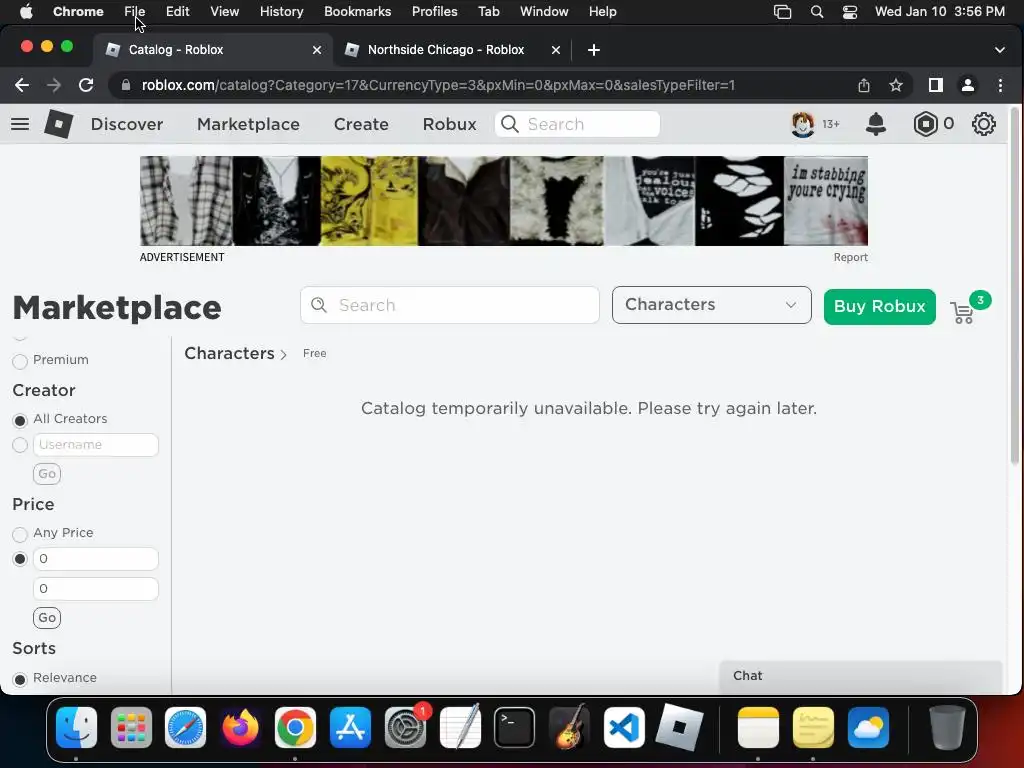This screenshot has height=768, width=1024.
Task: Click the Chrome back arrow
Action: [x=22, y=85]
